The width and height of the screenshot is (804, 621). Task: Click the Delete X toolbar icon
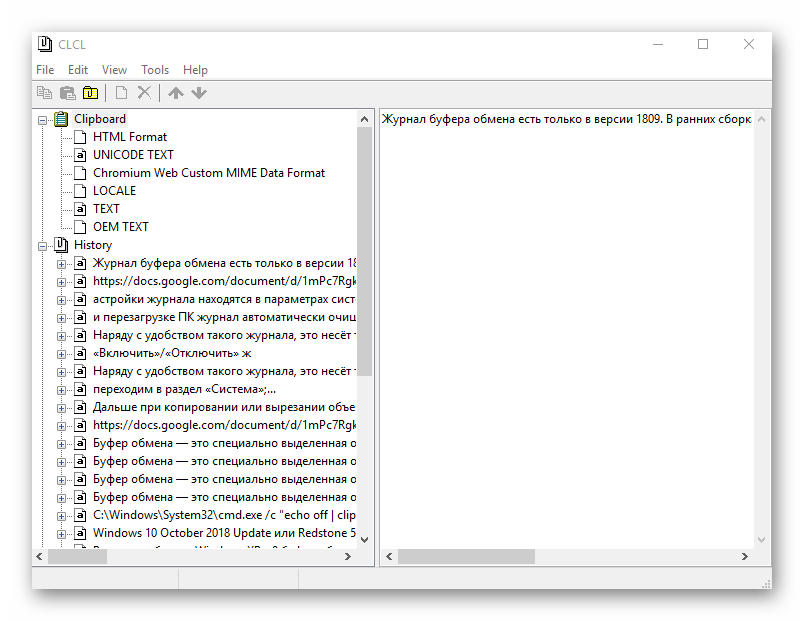[x=144, y=93]
